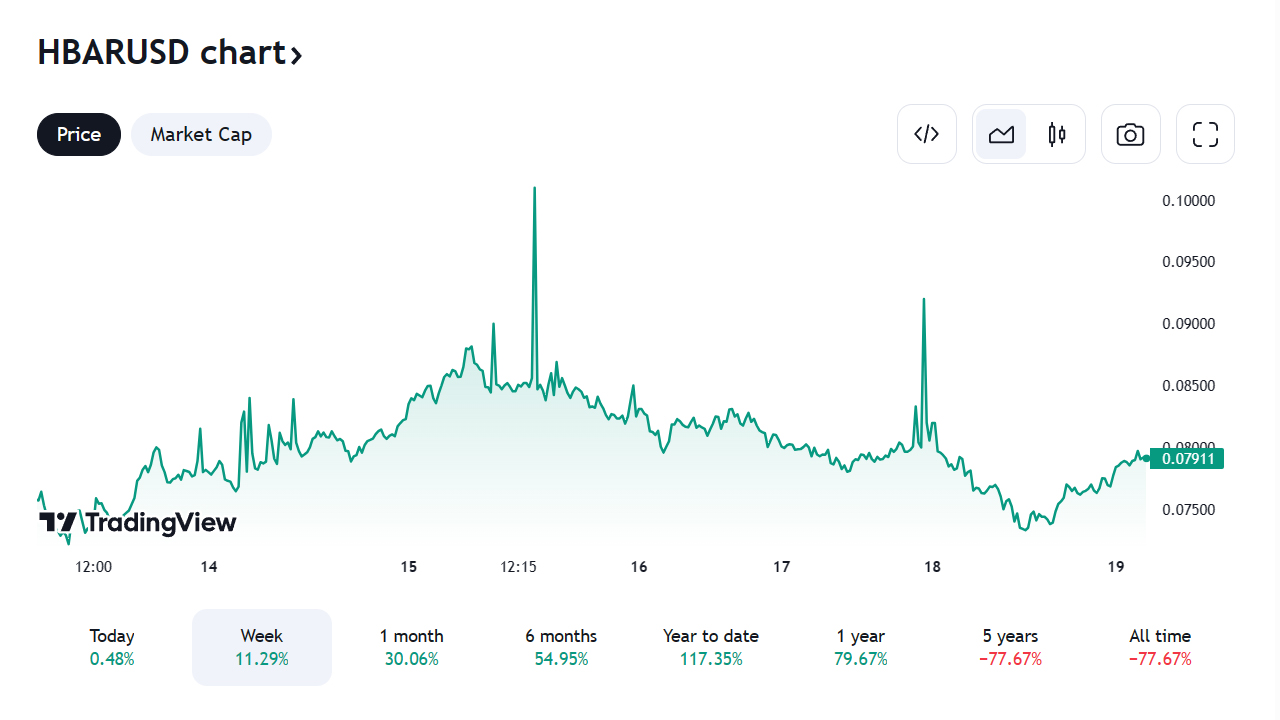The height and width of the screenshot is (720, 1280).
Task: Select the Price toggle
Action: click(x=79, y=134)
